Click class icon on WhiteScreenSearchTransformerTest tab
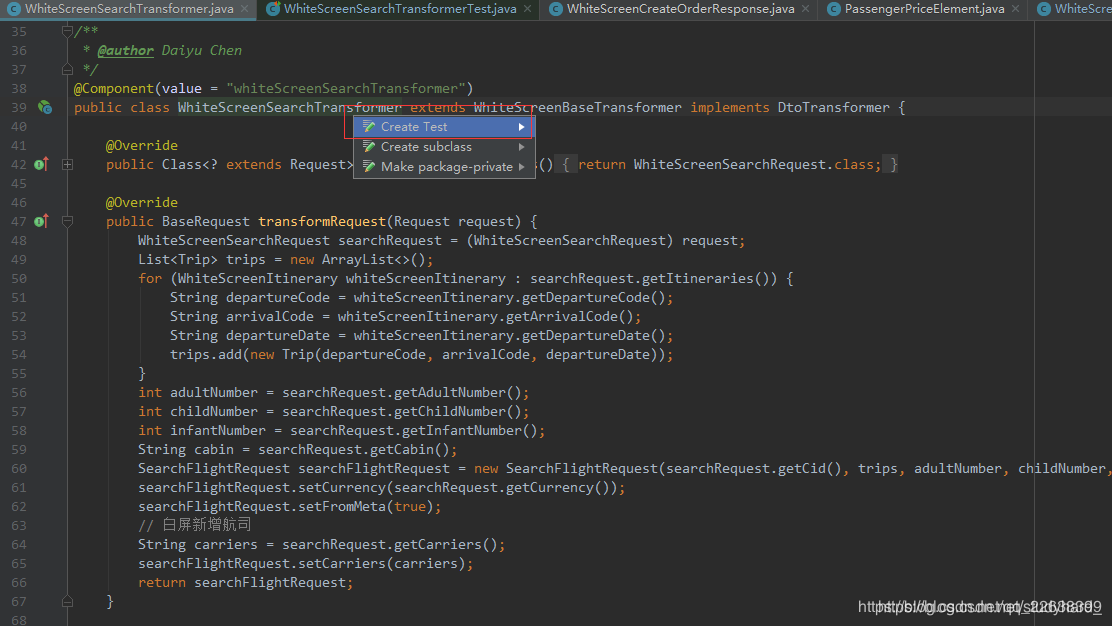 click(x=272, y=9)
